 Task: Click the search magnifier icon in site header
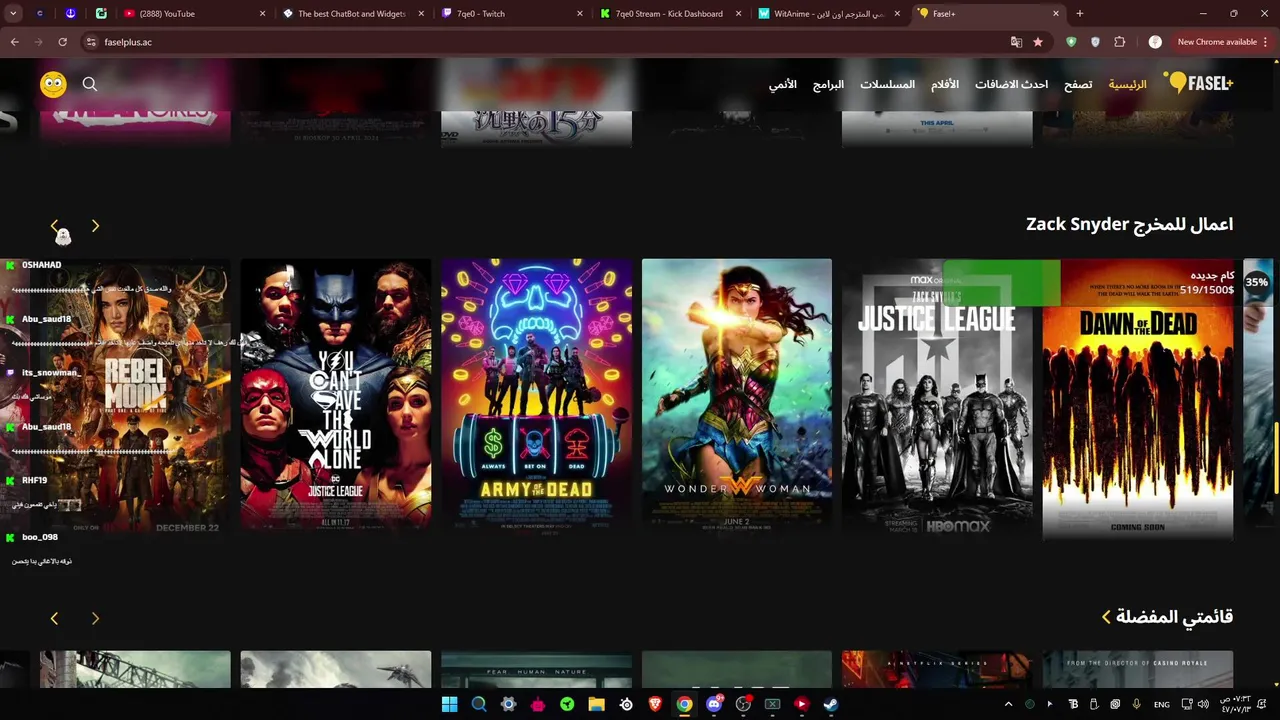point(90,84)
